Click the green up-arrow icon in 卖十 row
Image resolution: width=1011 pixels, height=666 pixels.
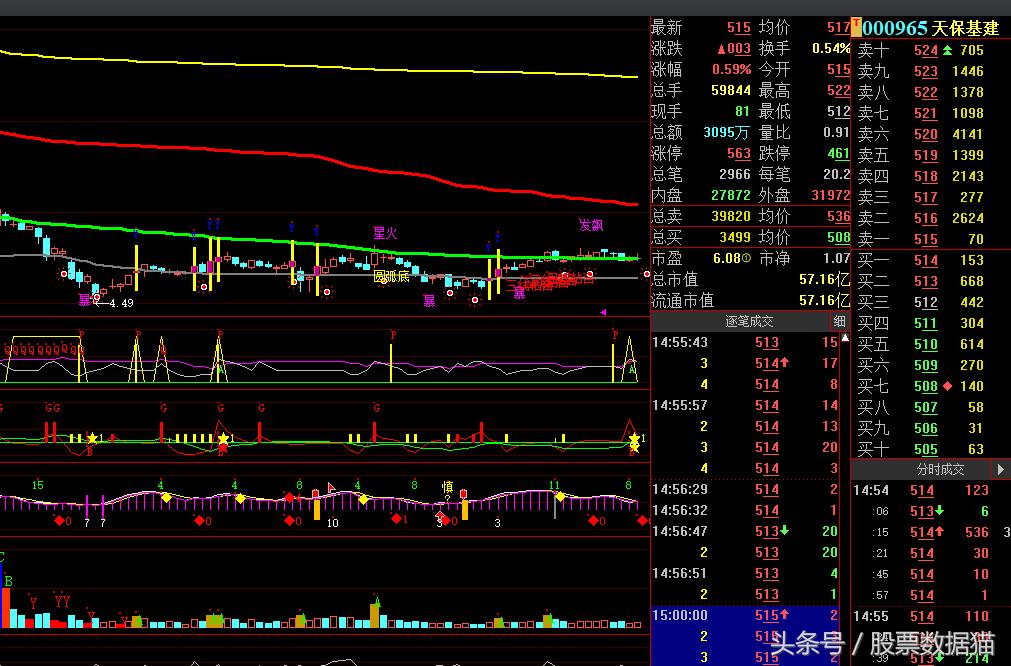tap(947, 50)
